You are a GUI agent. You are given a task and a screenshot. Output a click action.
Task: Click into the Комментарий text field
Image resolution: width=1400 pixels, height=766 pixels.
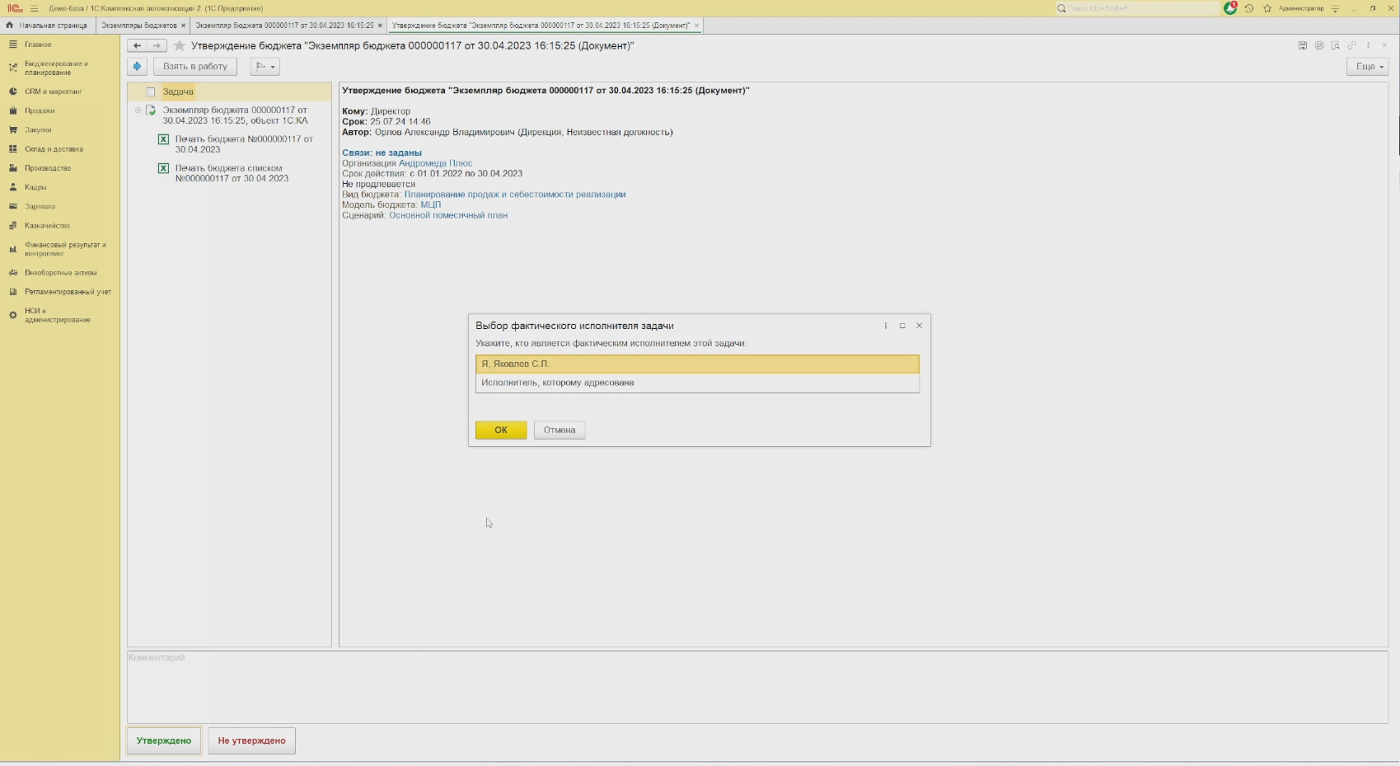click(757, 687)
